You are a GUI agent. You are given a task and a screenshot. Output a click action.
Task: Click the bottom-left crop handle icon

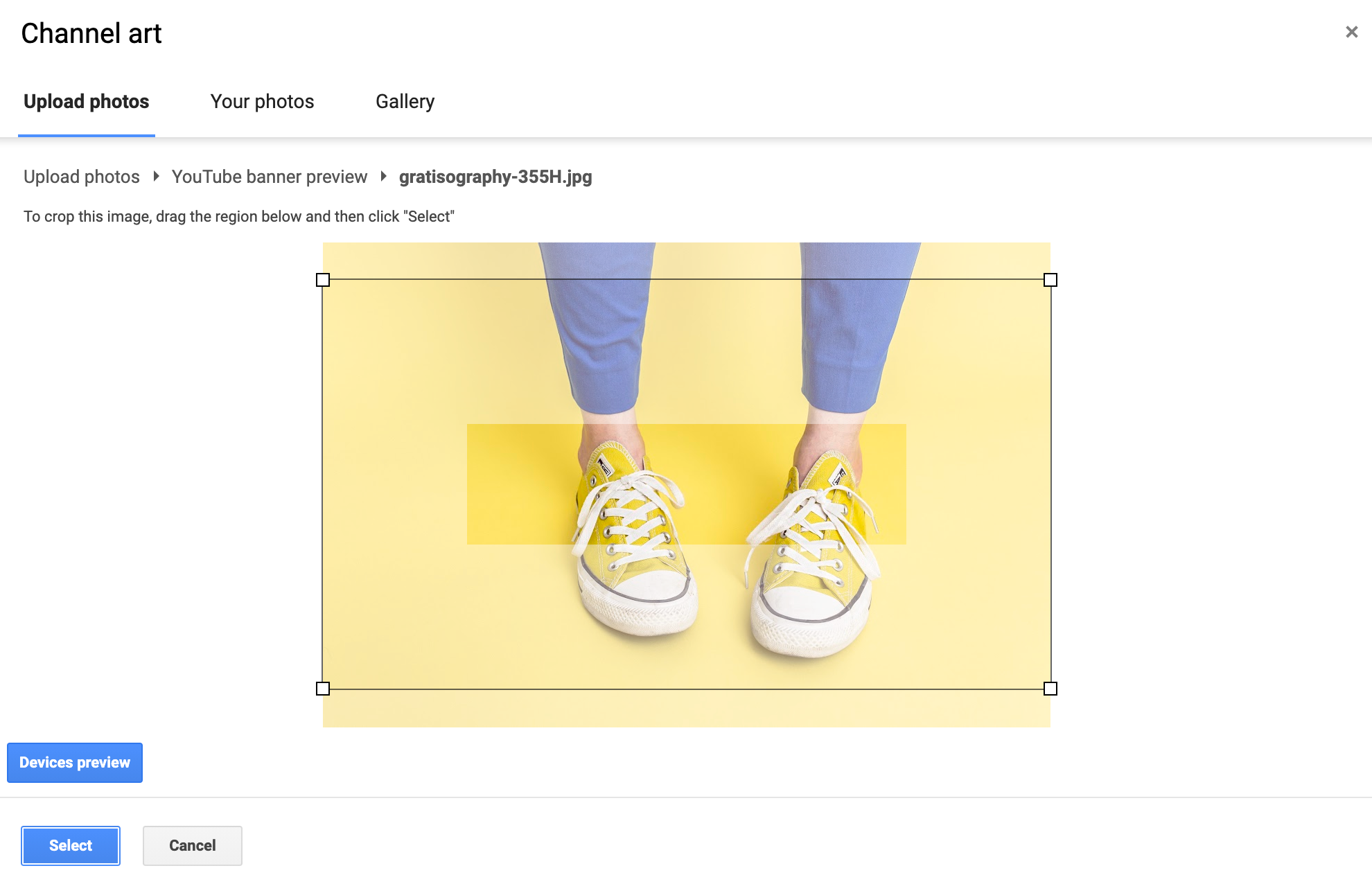[322, 688]
